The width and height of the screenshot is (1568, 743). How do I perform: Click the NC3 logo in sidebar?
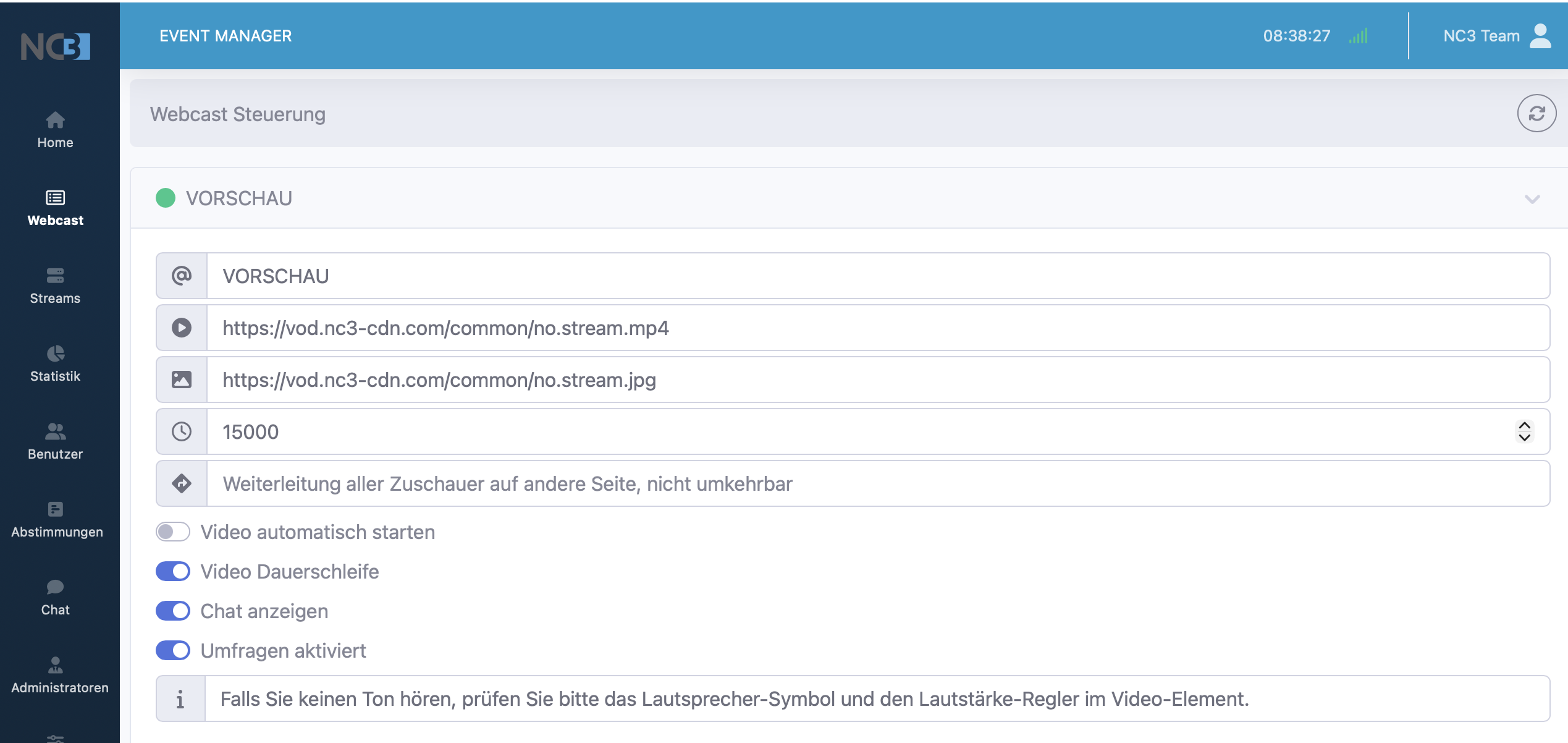56,46
